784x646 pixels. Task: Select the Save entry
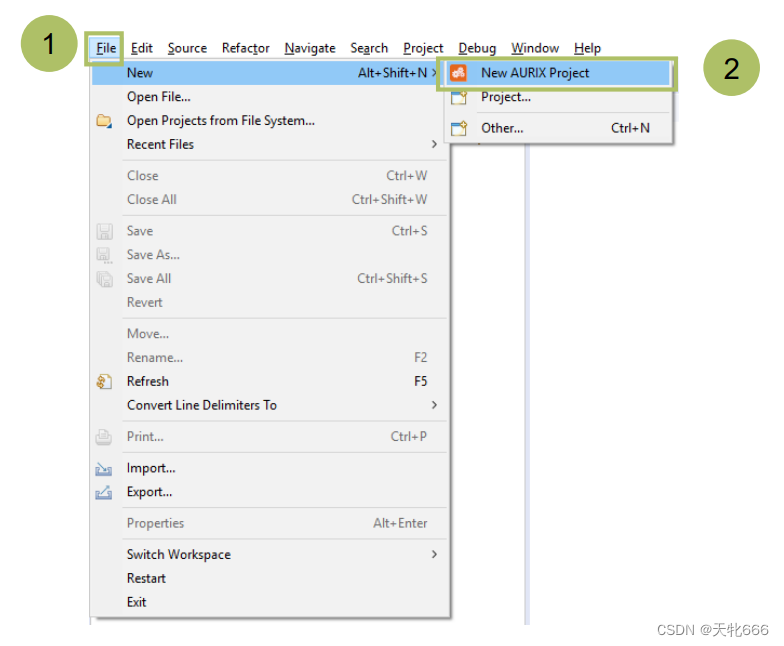coord(270,231)
